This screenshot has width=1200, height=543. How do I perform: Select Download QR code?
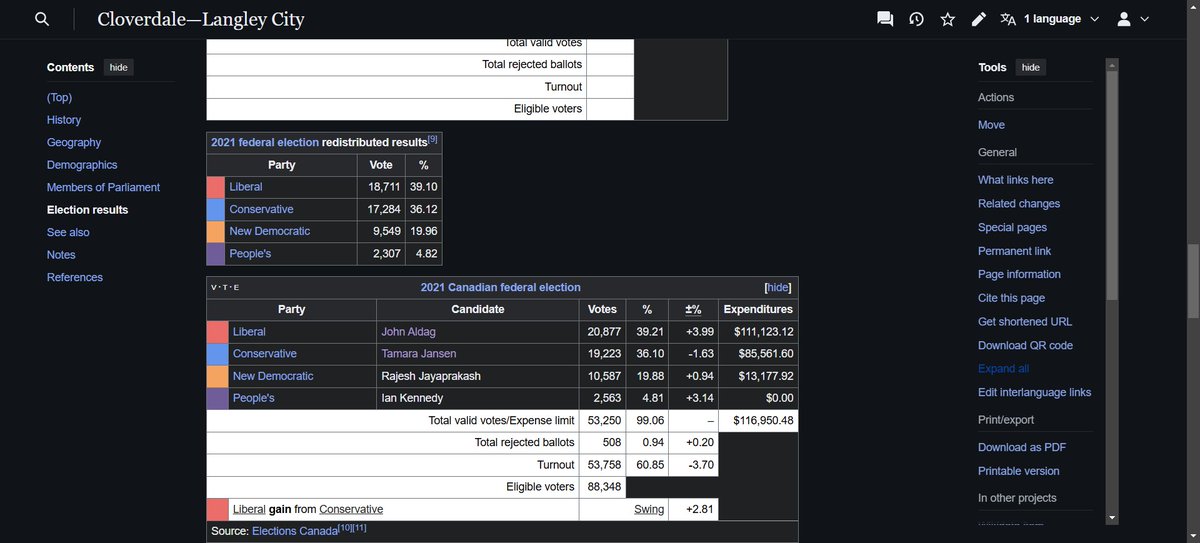[1025, 345]
